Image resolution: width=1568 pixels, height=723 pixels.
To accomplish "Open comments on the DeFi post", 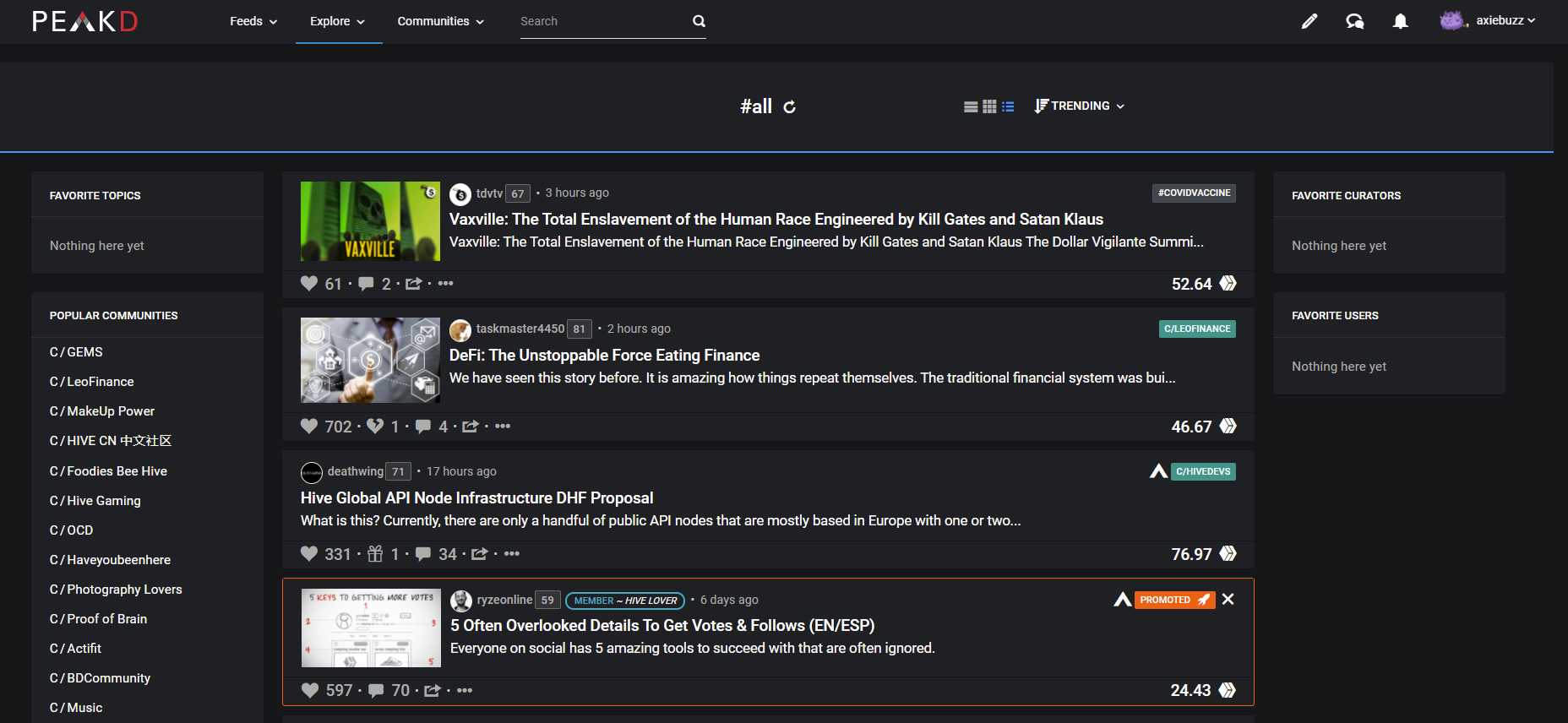I will [423, 427].
